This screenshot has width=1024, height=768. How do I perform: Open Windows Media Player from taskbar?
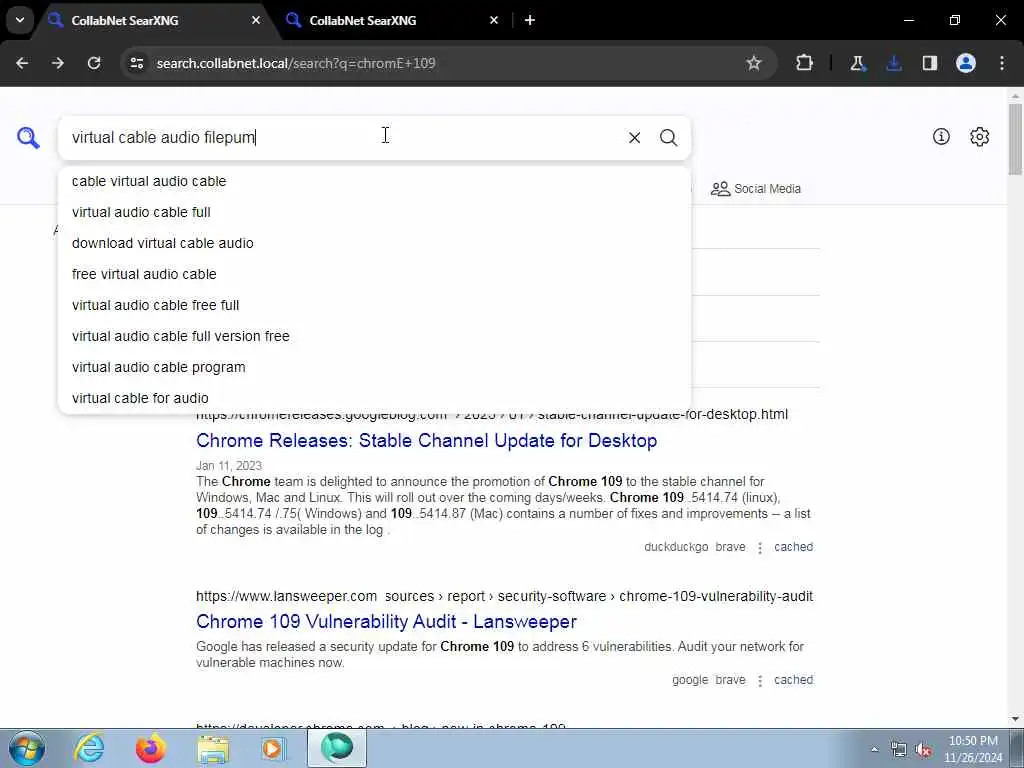tap(274, 748)
